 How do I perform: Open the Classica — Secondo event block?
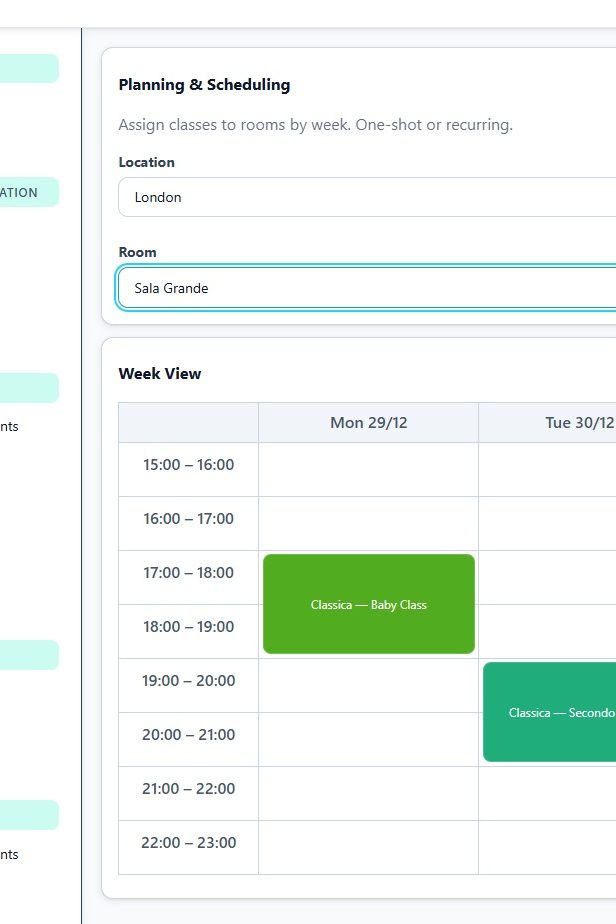click(549, 712)
